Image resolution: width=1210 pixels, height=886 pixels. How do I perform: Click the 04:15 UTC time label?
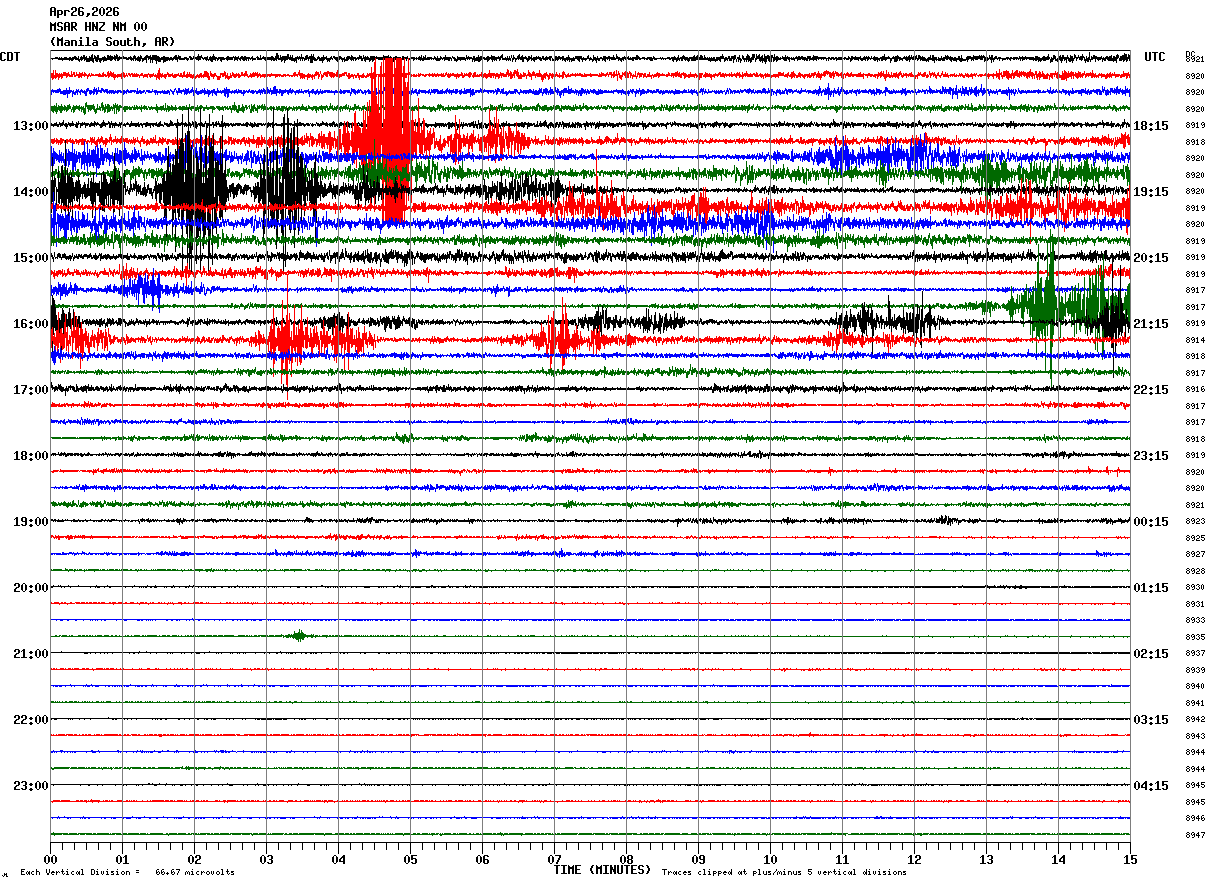(1150, 785)
